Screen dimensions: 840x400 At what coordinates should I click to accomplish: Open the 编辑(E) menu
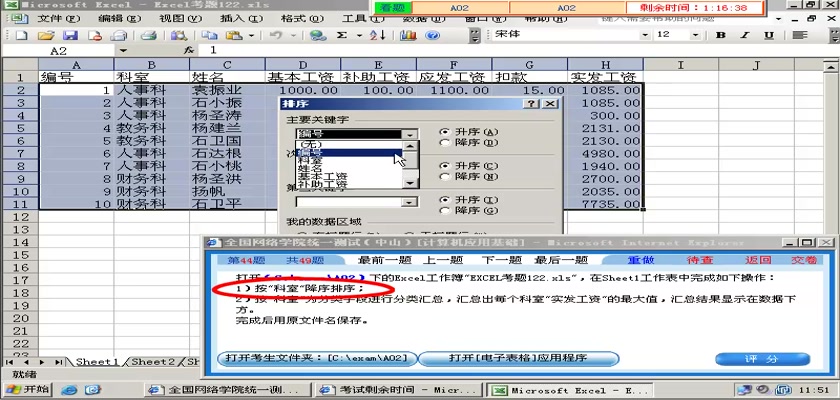(x=119, y=19)
